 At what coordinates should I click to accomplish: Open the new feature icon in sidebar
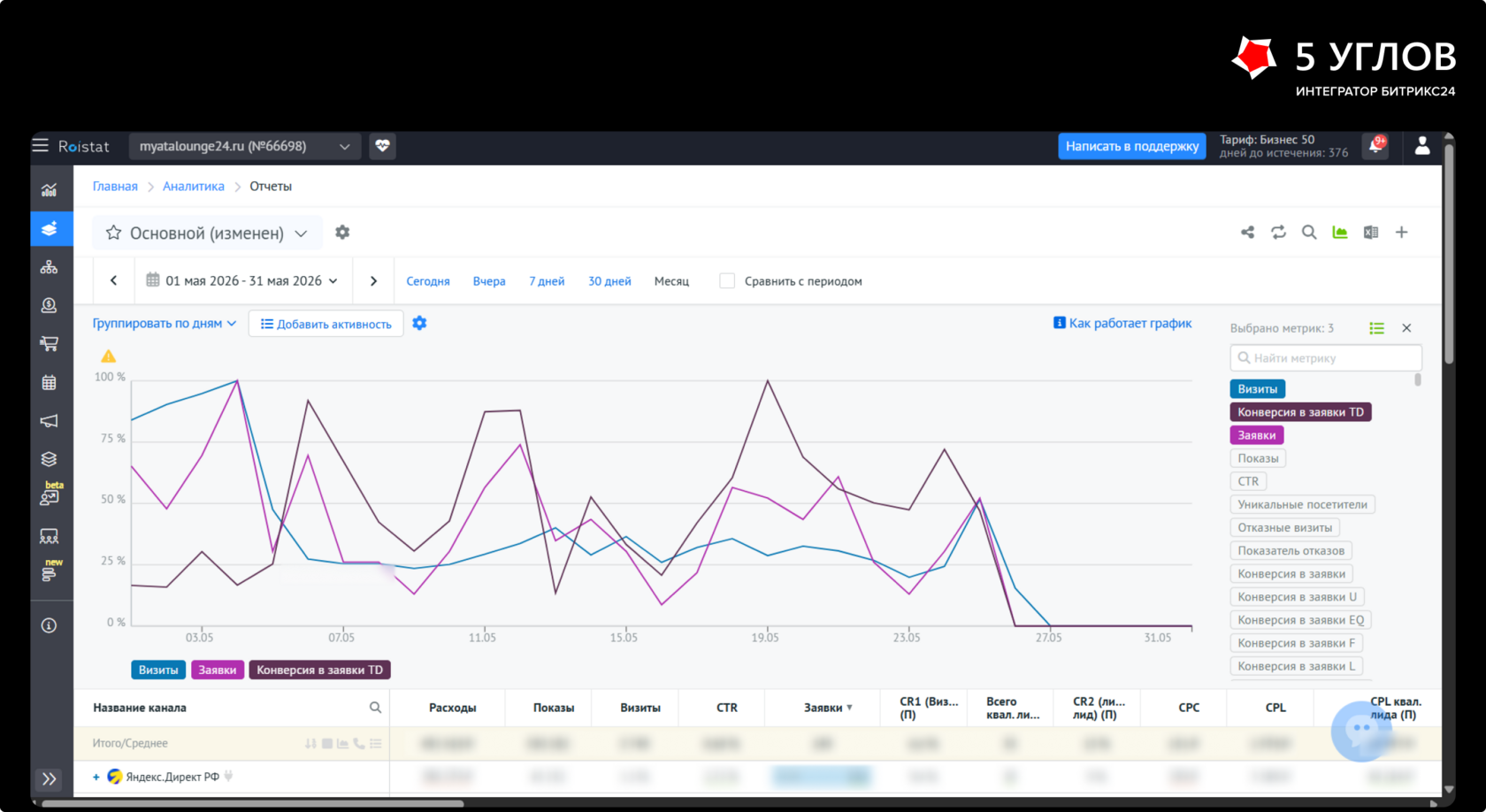point(50,572)
